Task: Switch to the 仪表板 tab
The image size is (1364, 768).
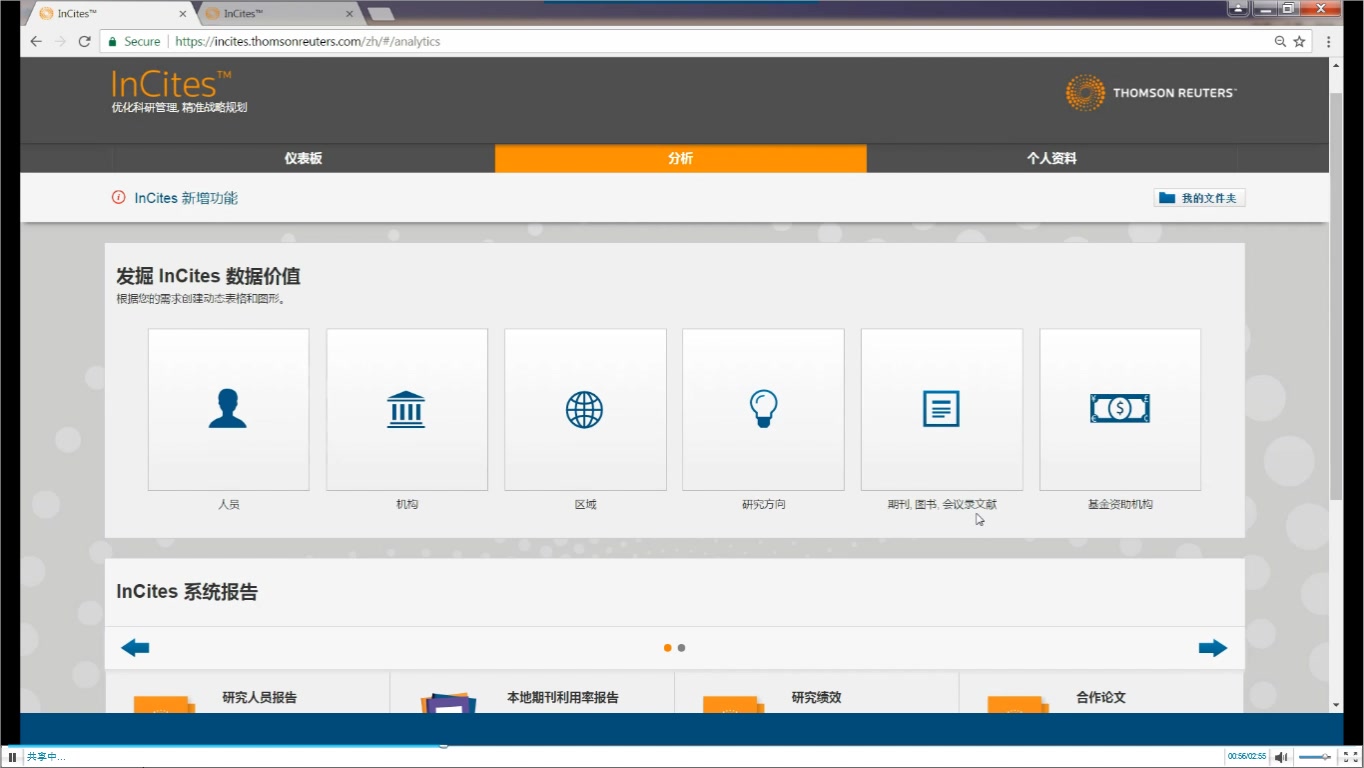Action: 303,158
